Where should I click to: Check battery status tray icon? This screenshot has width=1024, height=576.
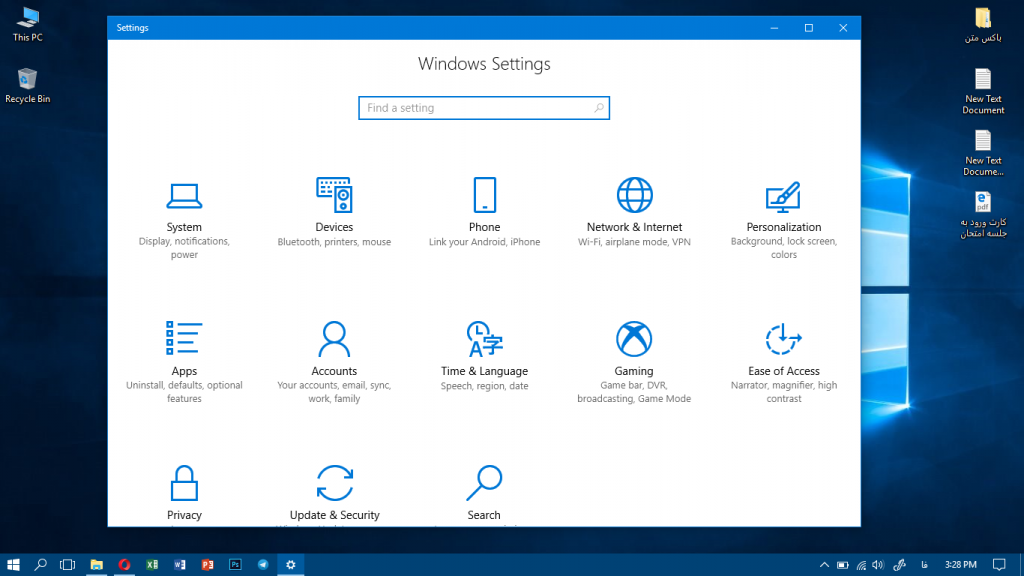(x=842, y=565)
